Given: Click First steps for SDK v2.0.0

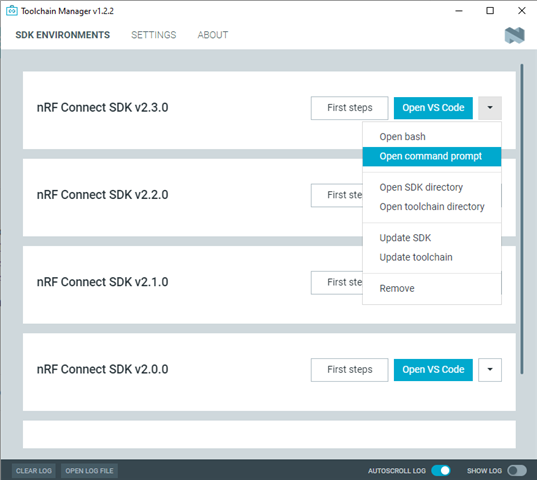Looking at the screenshot, I should click(x=350, y=370).
